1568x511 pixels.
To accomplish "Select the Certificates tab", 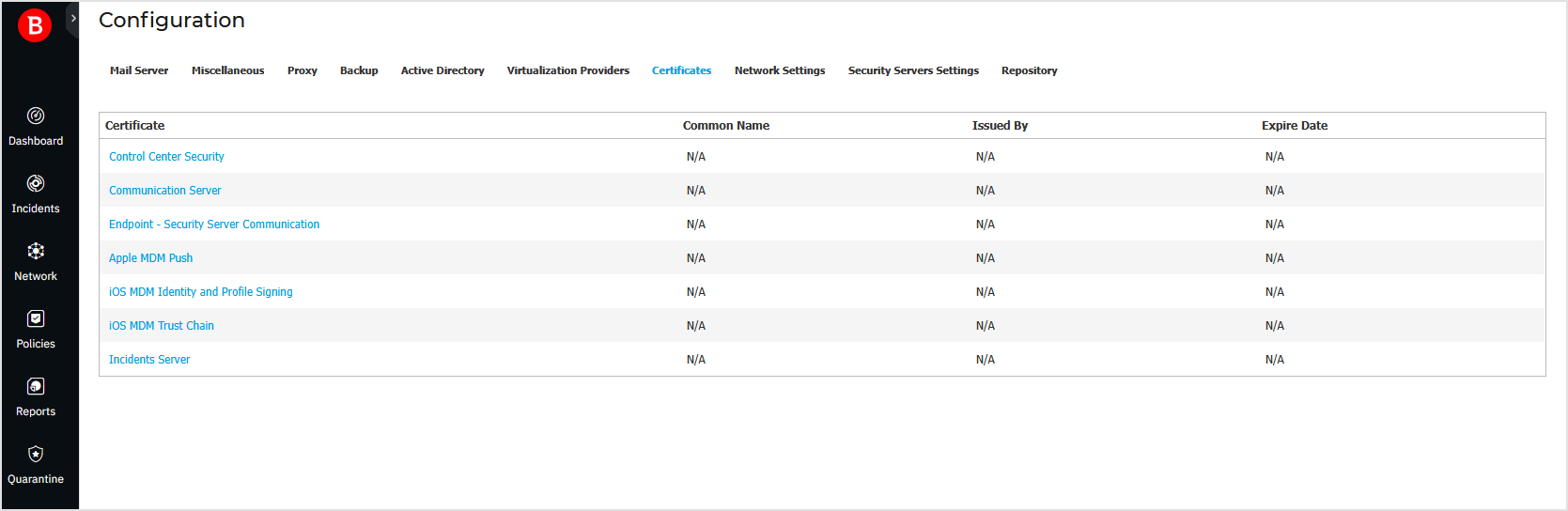I will [x=682, y=70].
